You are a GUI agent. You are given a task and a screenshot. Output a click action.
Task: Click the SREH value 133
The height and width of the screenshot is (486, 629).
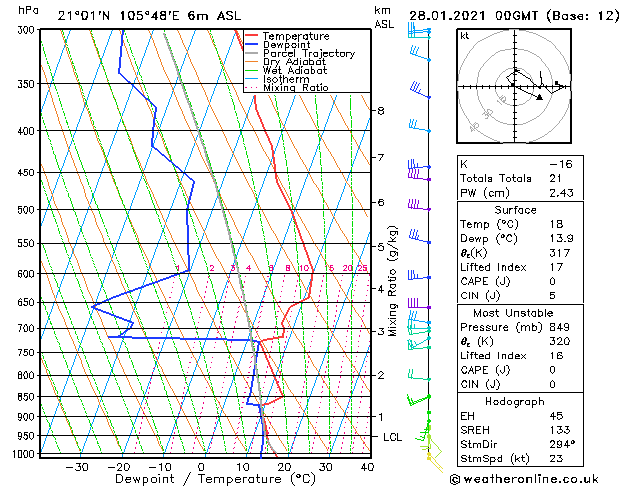[560, 430]
